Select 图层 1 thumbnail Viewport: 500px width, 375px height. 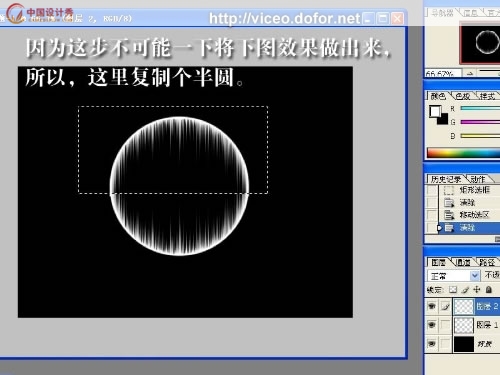tap(464, 325)
